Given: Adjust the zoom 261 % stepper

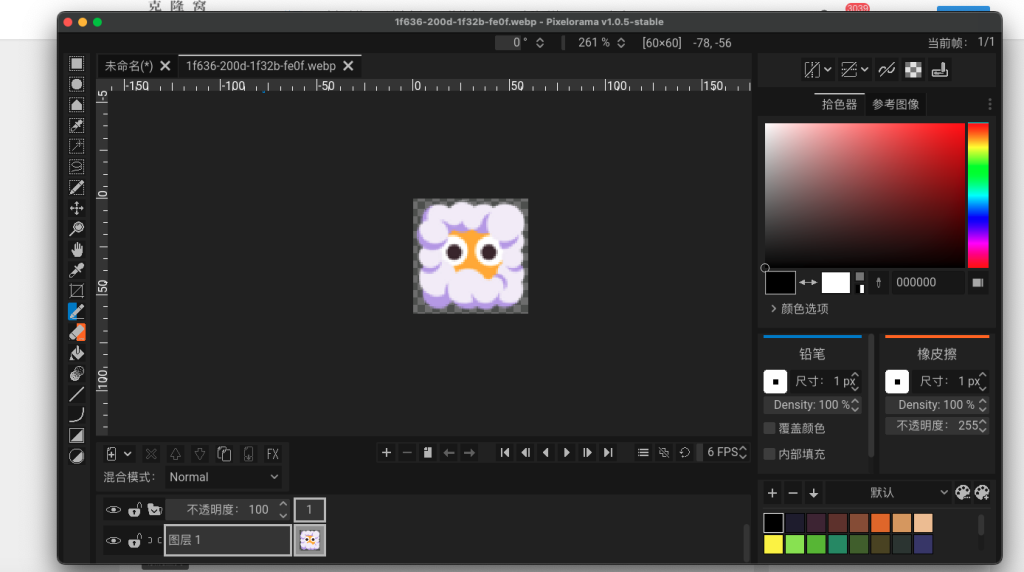Looking at the screenshot, I should click(621, 43).
